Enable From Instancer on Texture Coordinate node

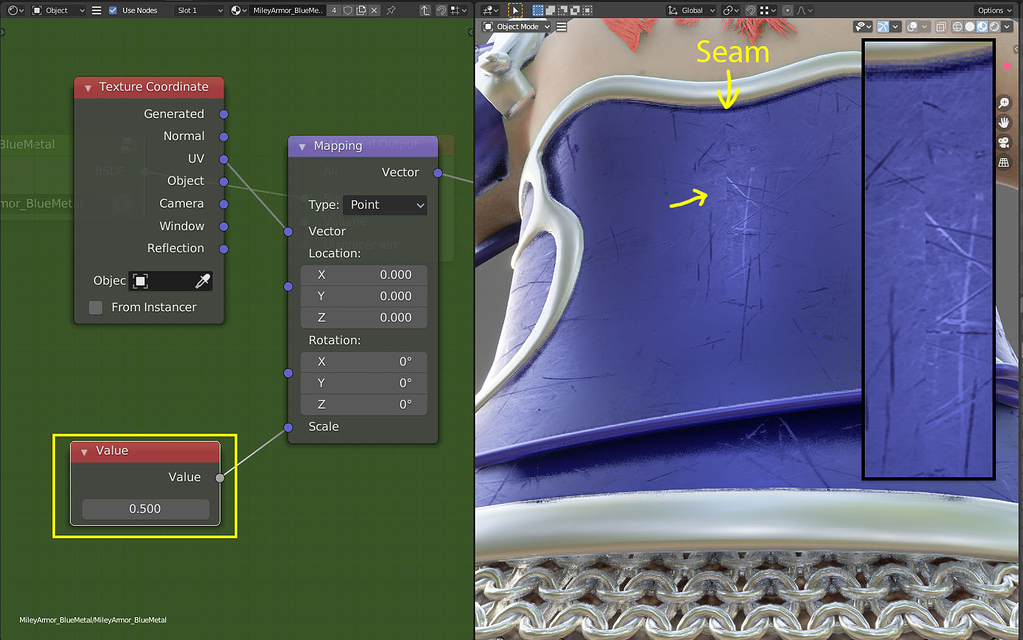[x=95, y=307]
